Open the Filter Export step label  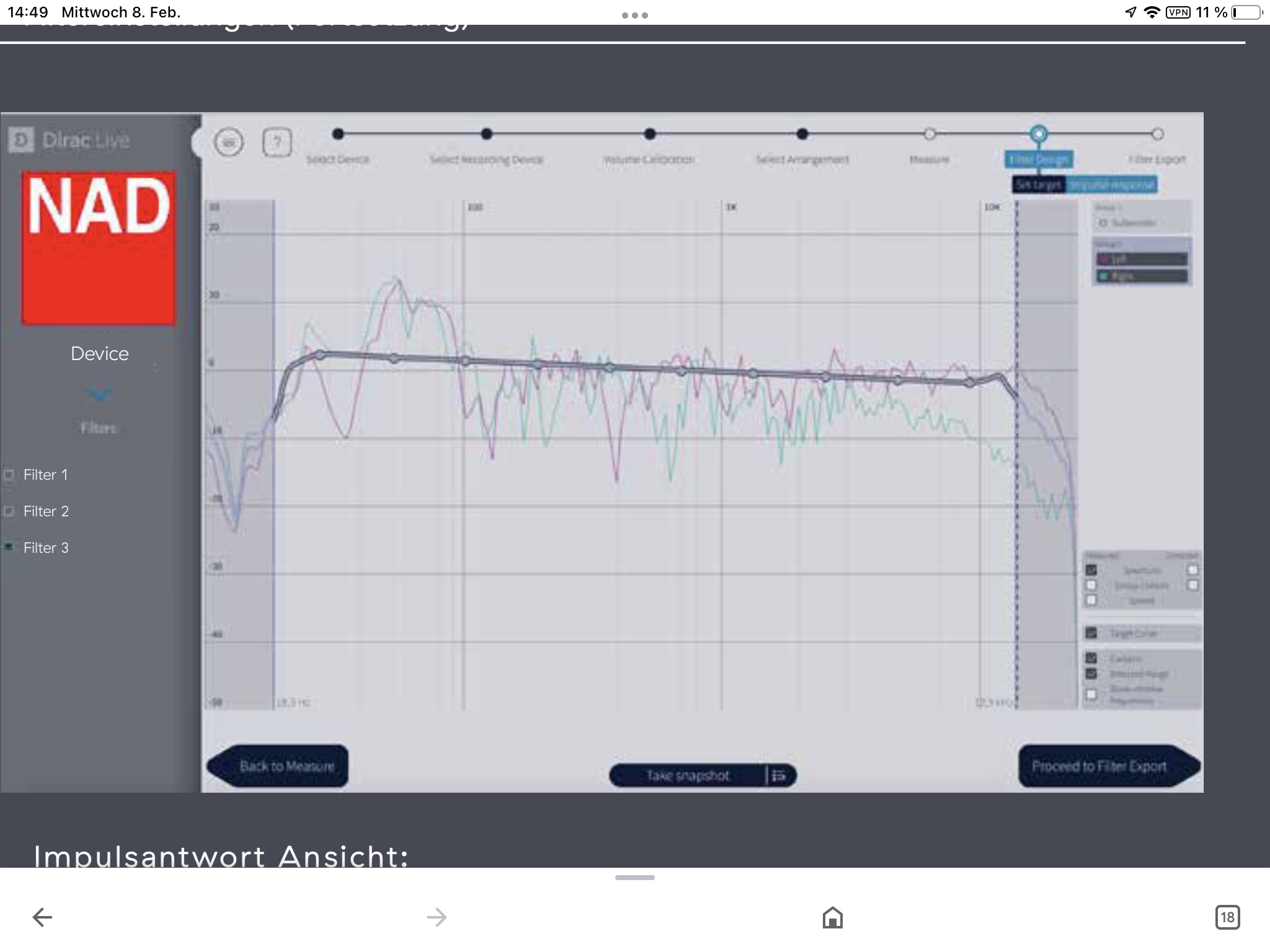[1157, 159]
